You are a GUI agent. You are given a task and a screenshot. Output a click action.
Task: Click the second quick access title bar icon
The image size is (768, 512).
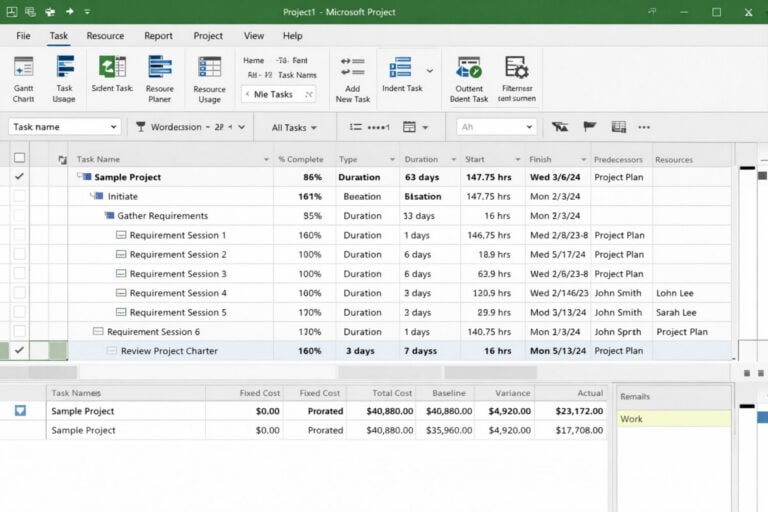pyautogui.click(x=30, y=12)
